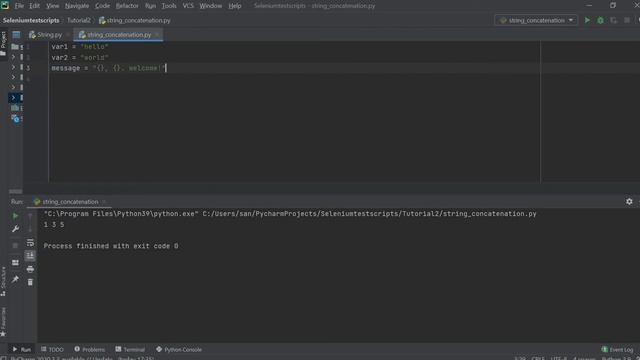Run string_concatenation with the green toolbar arrow
Image resolution: width=640 pixels, height=360 pixels.
(x=587, y=20)
